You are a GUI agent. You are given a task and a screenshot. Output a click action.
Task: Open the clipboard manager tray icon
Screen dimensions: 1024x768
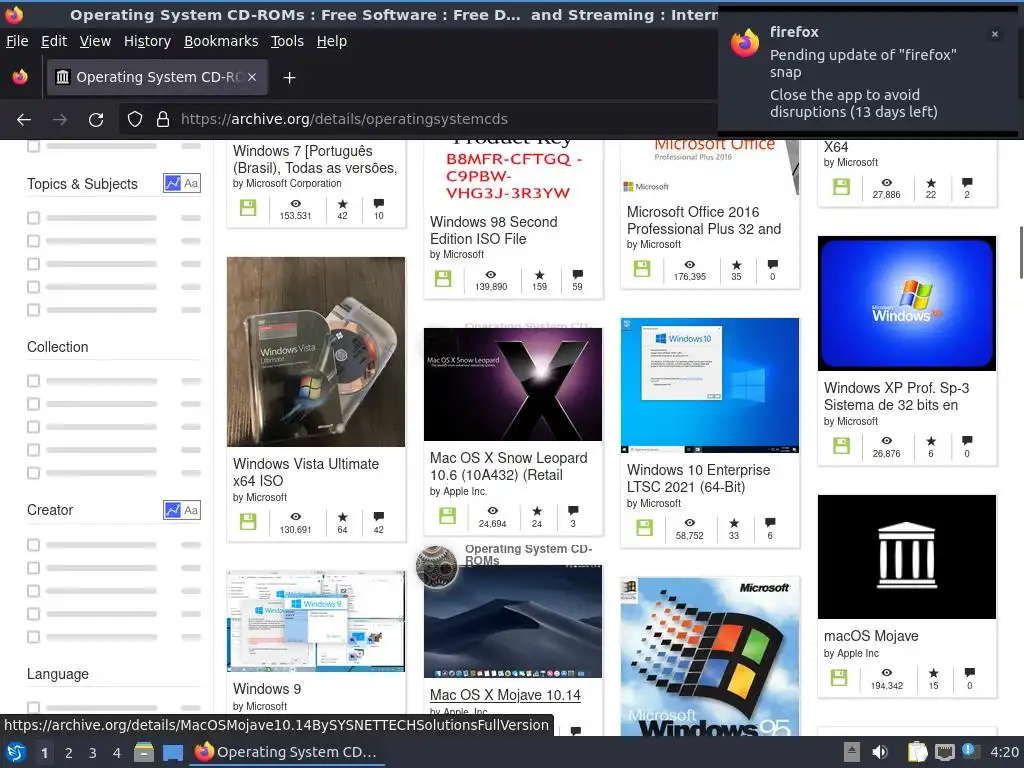(917, 752)
